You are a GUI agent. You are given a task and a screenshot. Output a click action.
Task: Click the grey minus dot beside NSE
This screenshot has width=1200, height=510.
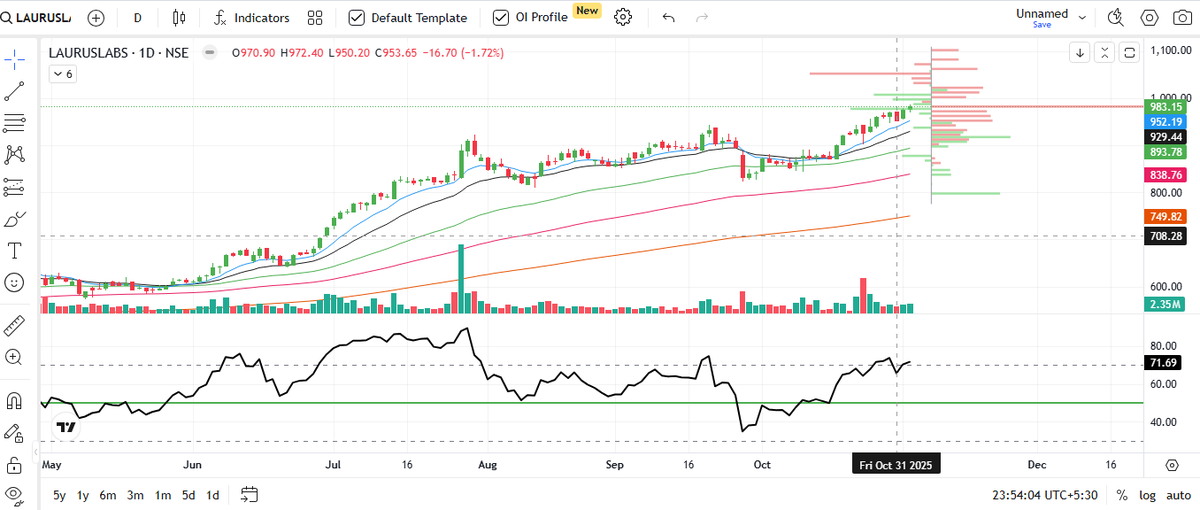[x=209, y=53]
